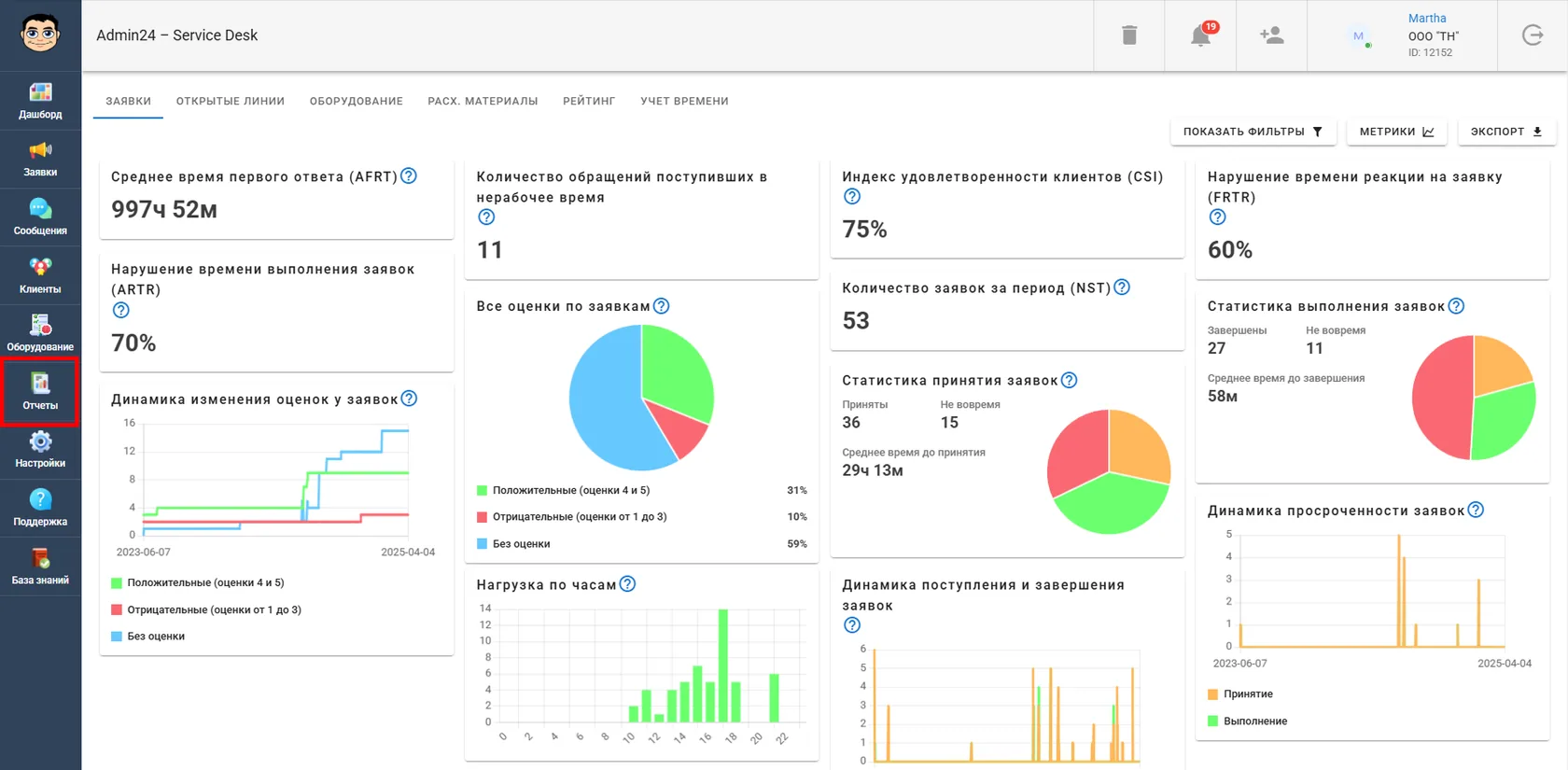Show help for CSI index

852,196
